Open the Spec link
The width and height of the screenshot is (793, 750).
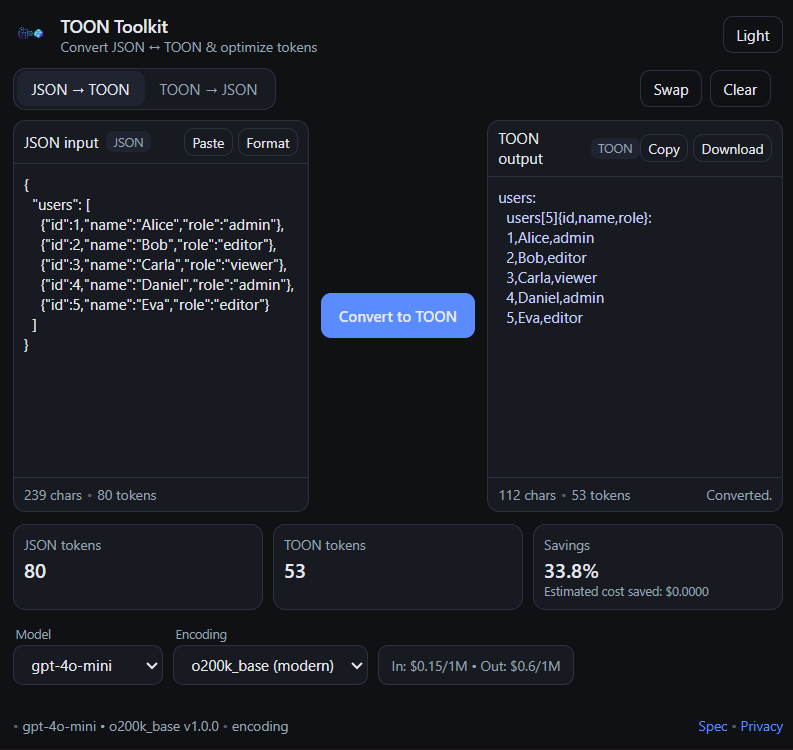(712, 726)
